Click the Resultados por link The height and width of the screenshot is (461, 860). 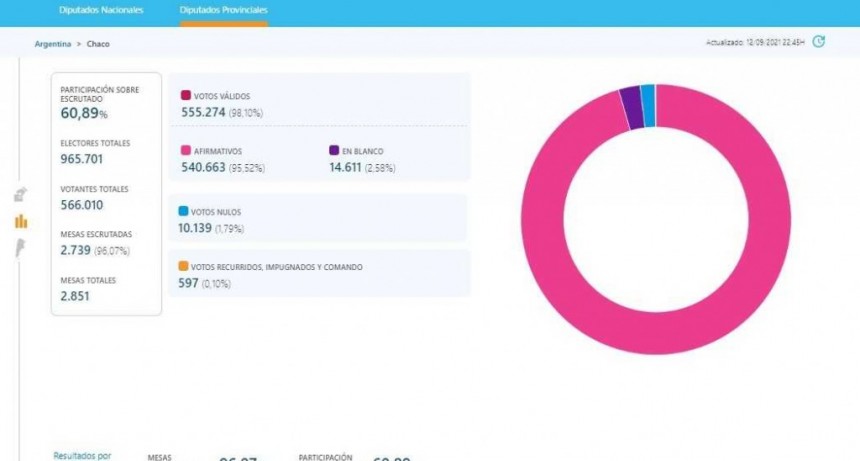coord(82,456)
